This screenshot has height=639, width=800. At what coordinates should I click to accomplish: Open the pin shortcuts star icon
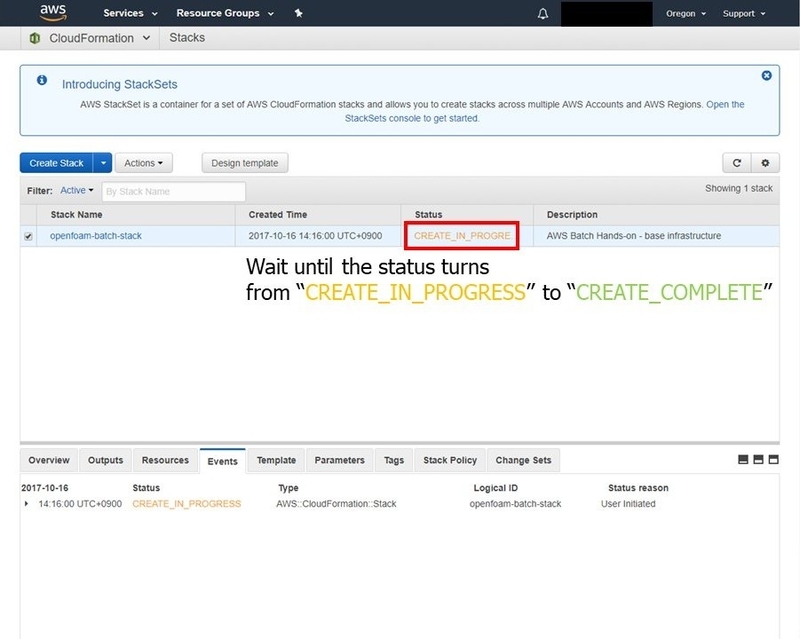[x=298, y=13]
